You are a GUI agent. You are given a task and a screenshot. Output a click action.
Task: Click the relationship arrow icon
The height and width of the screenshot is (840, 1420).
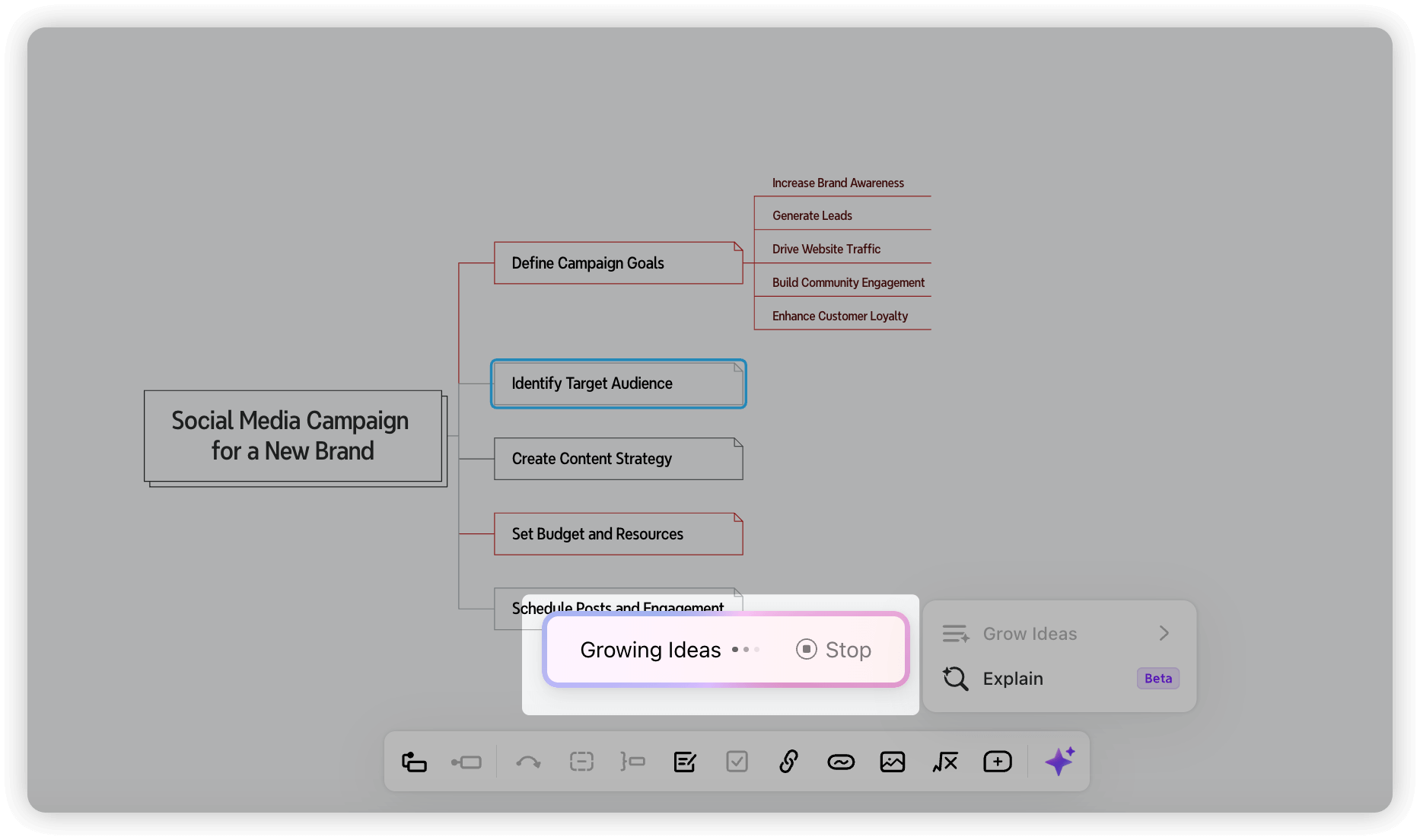(528, 762)
